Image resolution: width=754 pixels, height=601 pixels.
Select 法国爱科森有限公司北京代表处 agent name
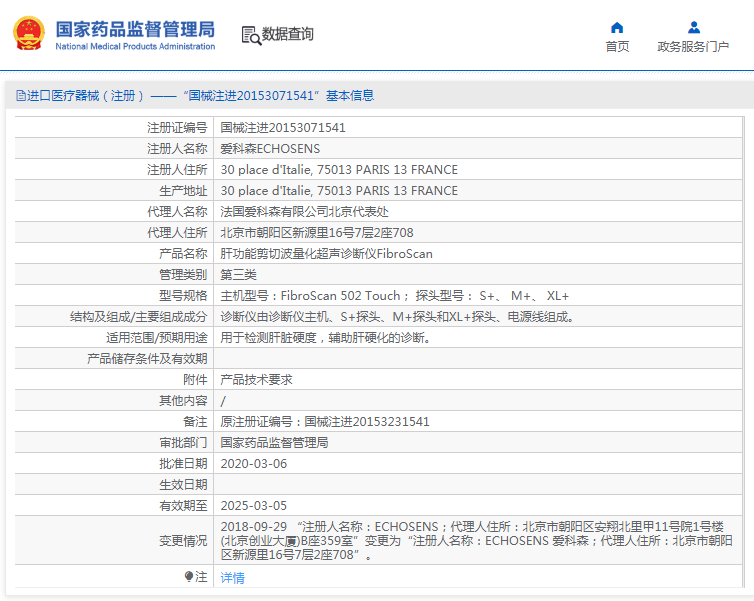click(304, 212)
